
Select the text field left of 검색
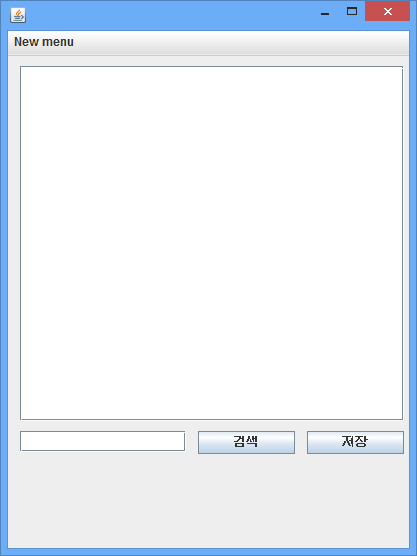tap(102, 441)
